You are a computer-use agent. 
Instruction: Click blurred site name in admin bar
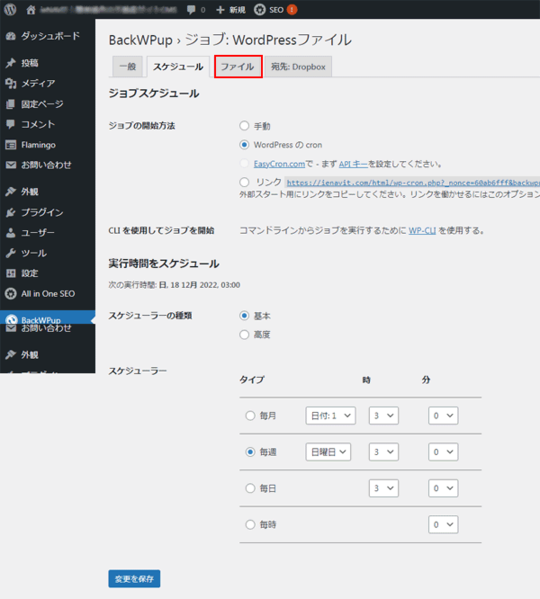(108, 10)
